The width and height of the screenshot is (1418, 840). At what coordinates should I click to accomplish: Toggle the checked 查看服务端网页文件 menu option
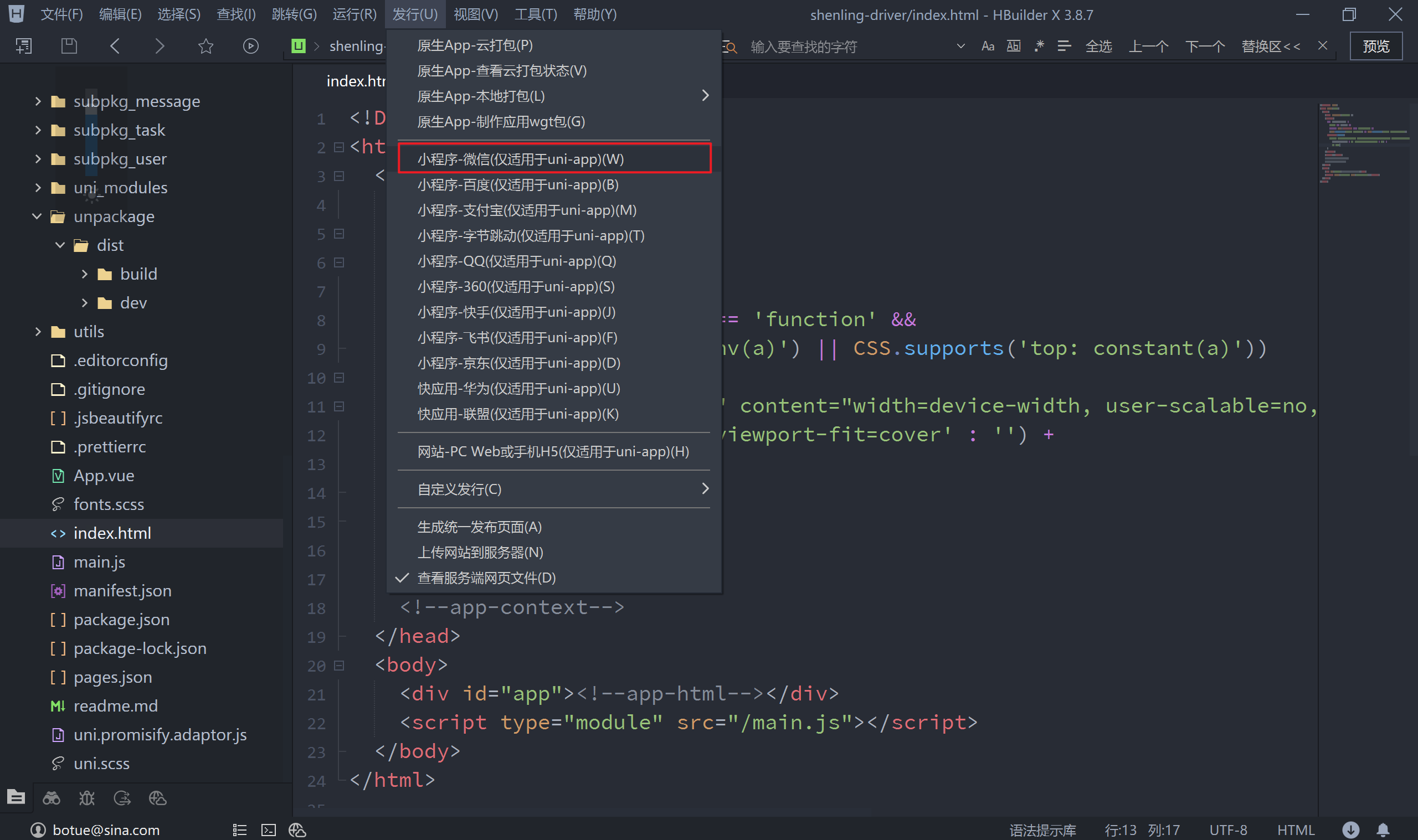click(486, 578)
